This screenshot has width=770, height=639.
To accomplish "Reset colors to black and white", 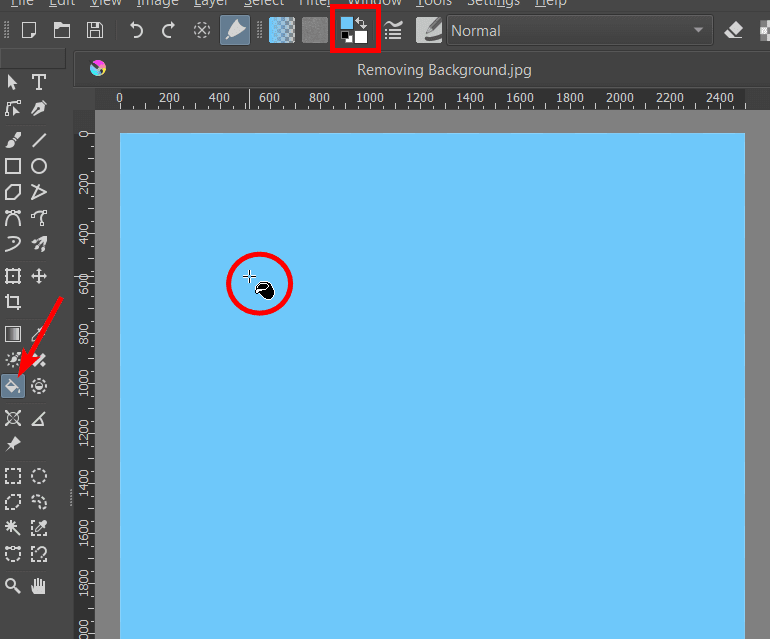I will 346,37.
